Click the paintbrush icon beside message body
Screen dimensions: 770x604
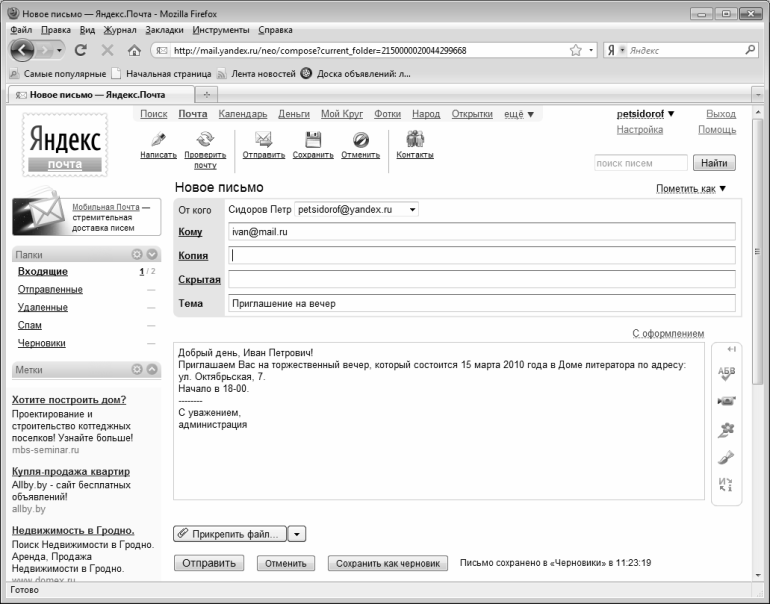[726, 458]
